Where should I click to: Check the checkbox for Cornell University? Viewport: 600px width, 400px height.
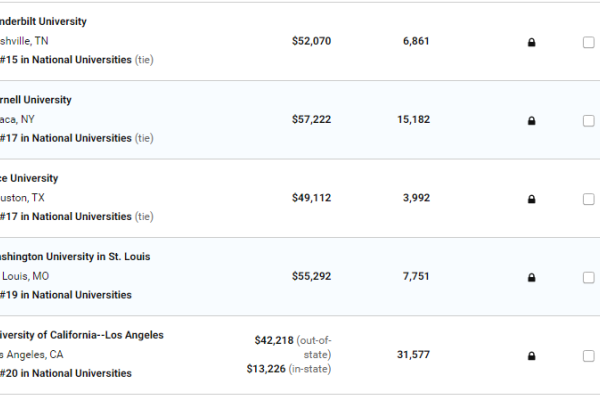tap(588, 120)
